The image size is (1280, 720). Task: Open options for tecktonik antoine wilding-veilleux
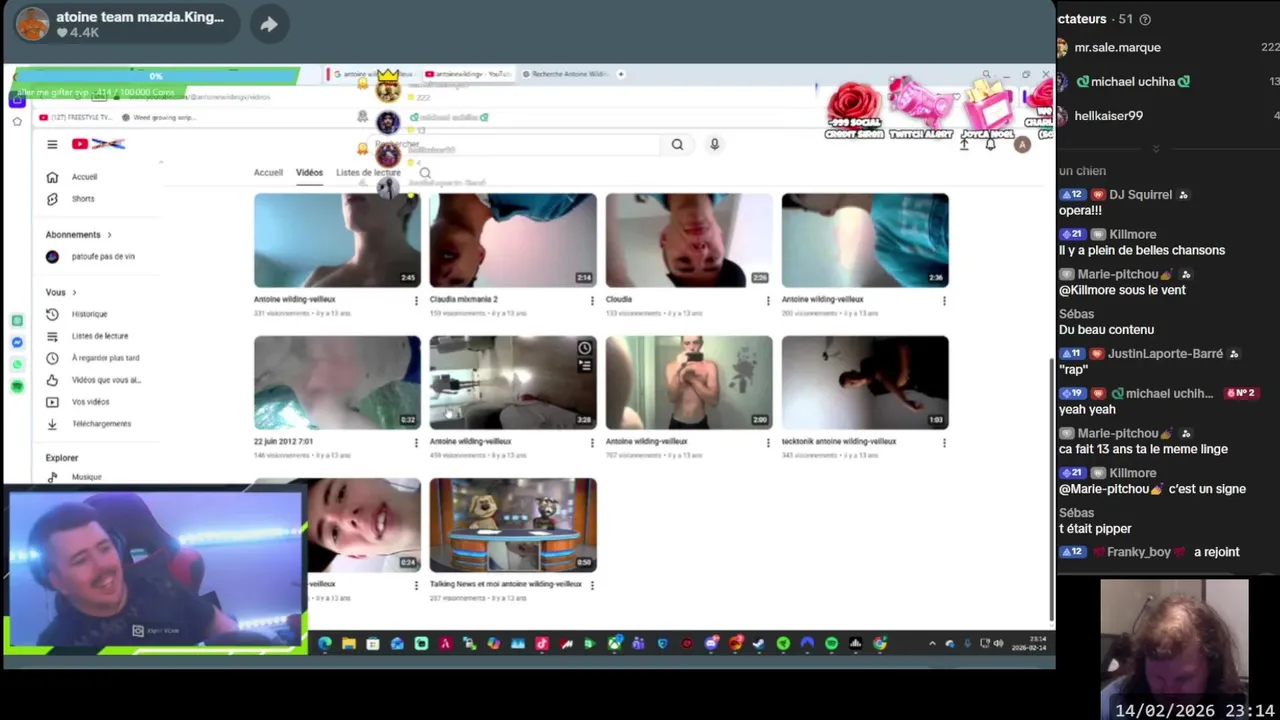944,442
